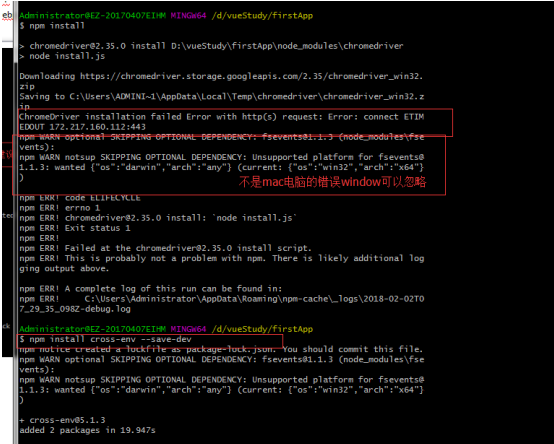Click the "$ npm install" command at the top
This screenshot has width=554, height=444.
(52, 26)
